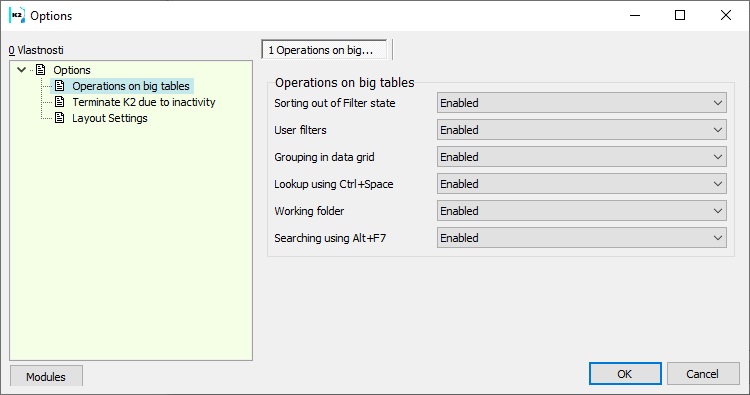Expand Grouping in data grid combo box
Image resolution: width=750 pixels, height=395 pixels.
tap(582, 157)
